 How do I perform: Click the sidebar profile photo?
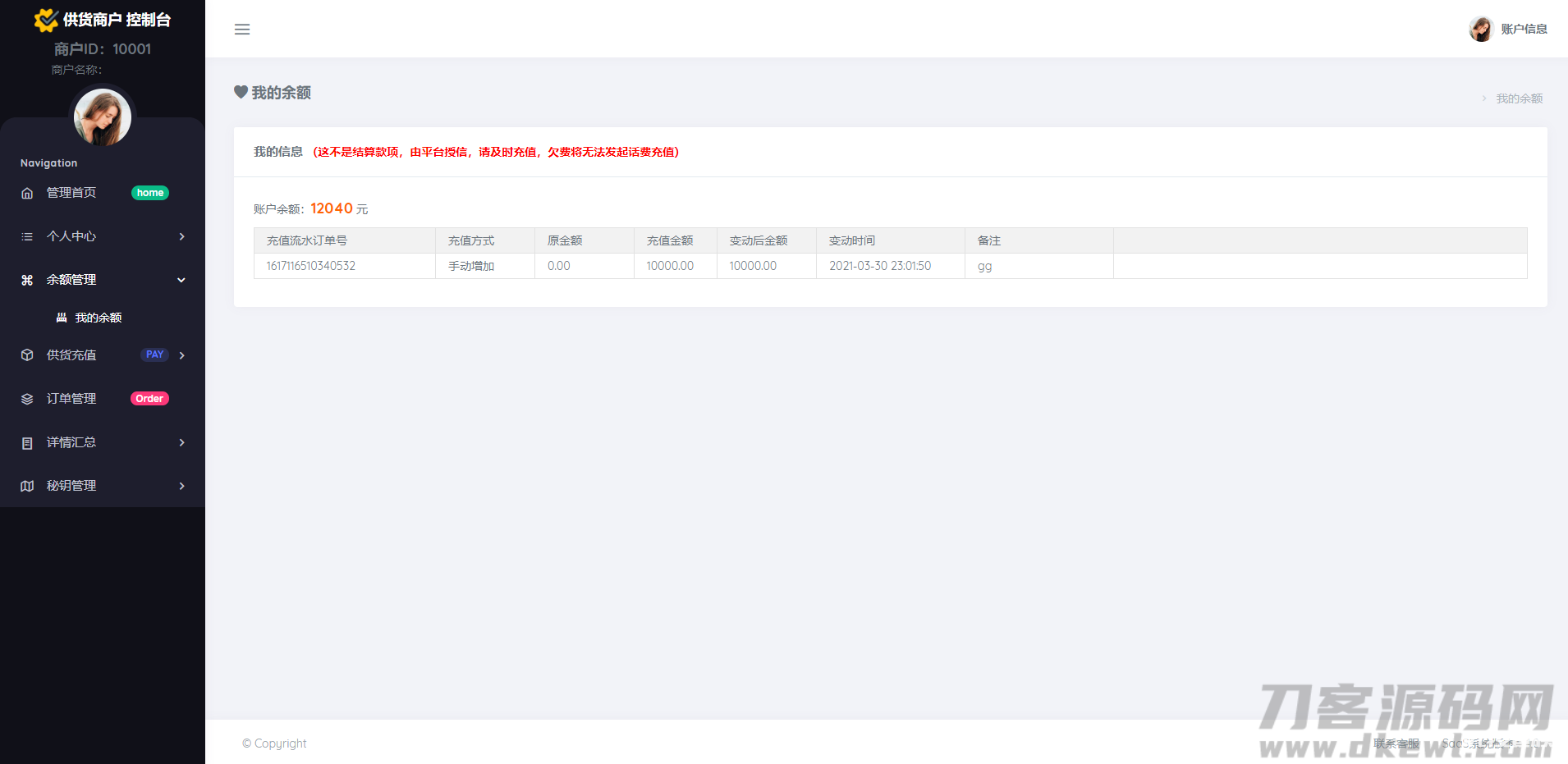coord(103,117)
